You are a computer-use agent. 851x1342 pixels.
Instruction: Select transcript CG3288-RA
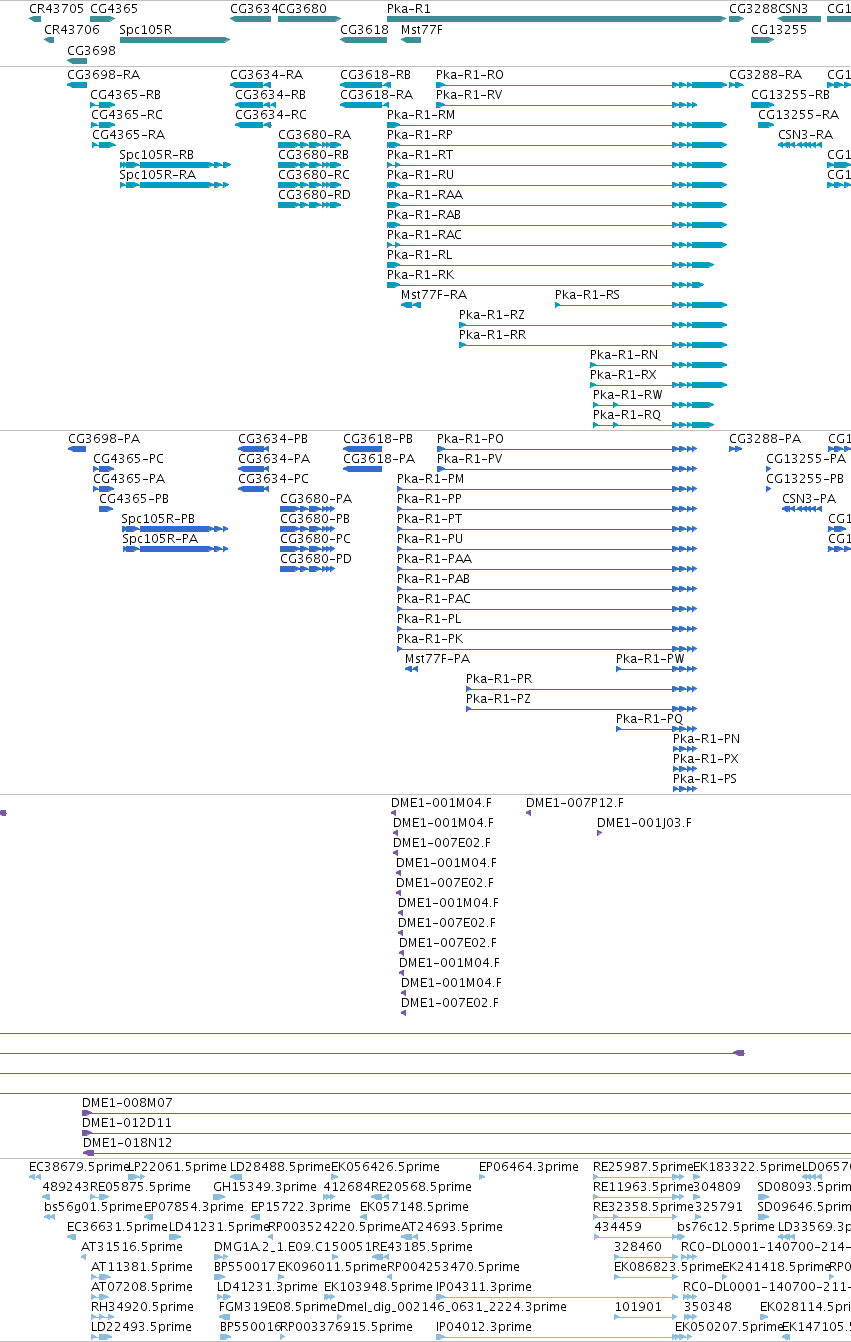[766, 74]
